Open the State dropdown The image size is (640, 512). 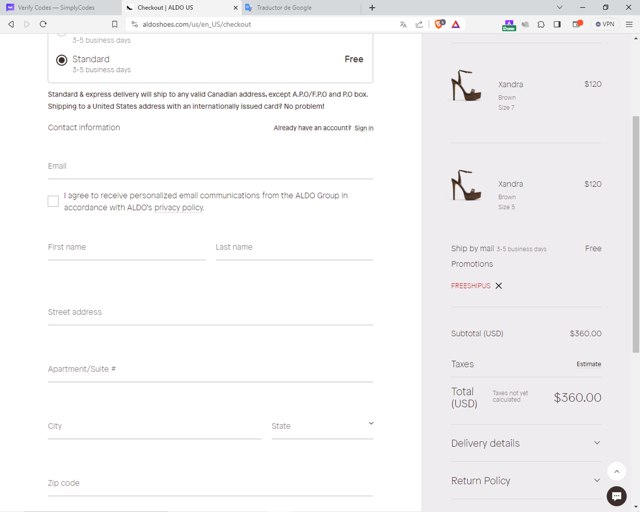click(322, 427)
